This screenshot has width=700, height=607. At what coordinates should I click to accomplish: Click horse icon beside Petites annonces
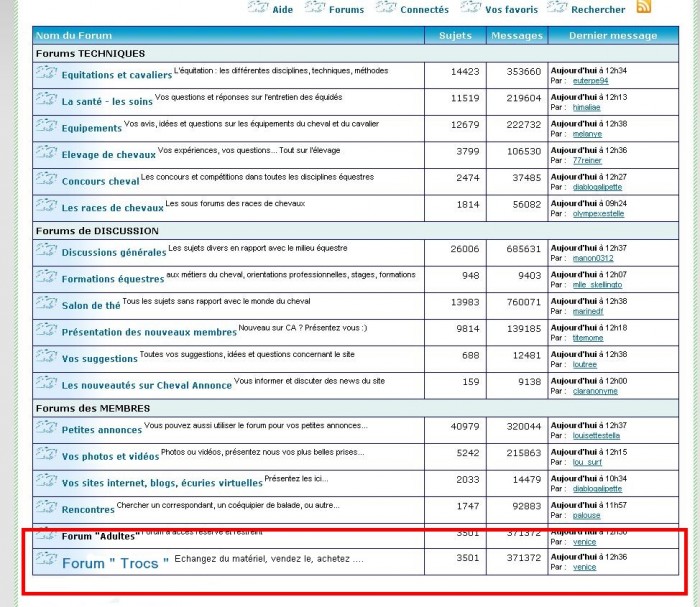coord(46,427)
